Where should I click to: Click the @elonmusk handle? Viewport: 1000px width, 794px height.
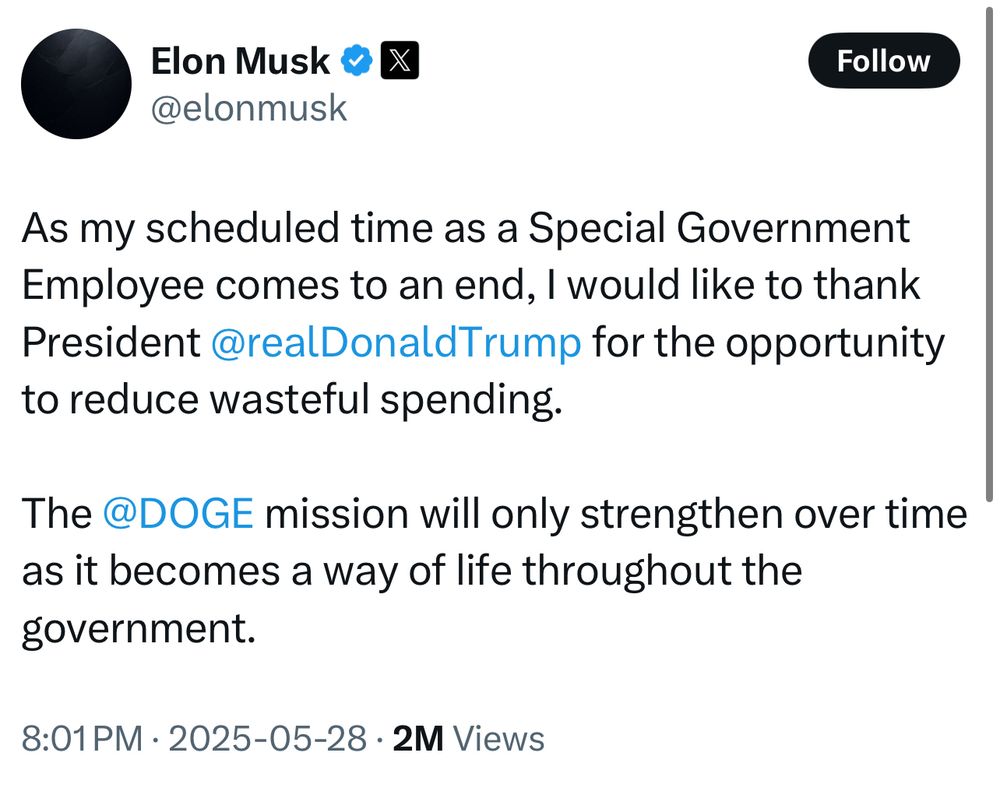click(x=248, y=107)
